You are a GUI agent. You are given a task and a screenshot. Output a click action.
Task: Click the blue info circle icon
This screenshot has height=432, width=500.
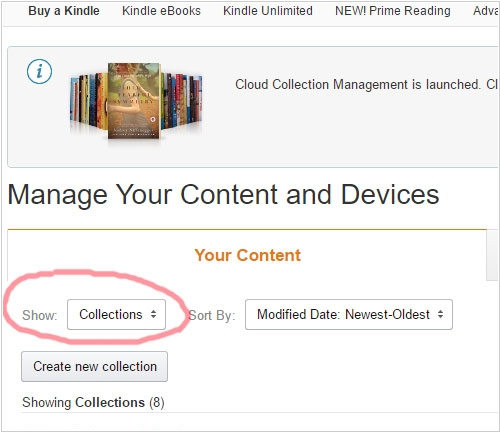click(39, 72)
